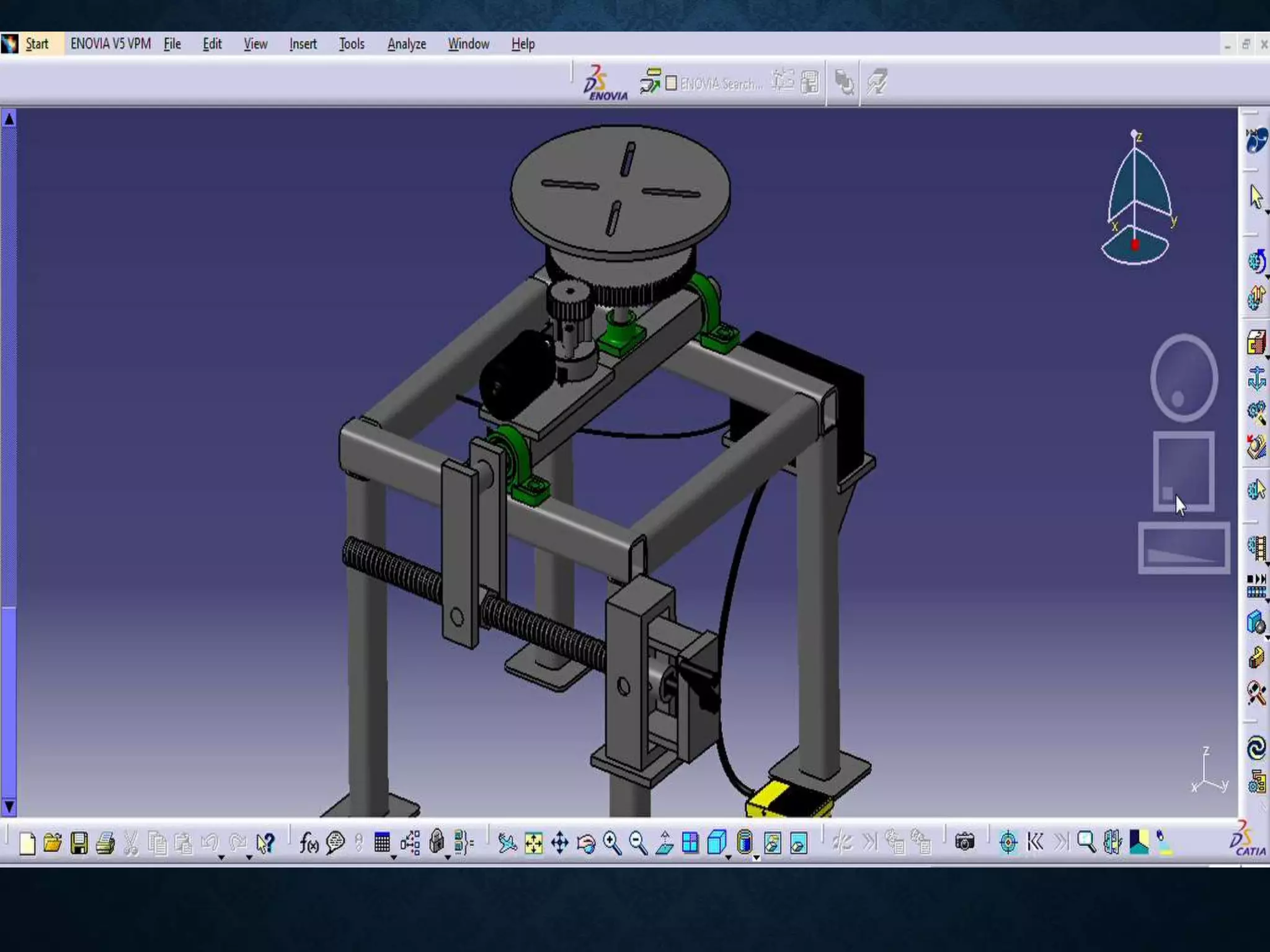Viewport: 1270px width, 952px height.
Task: Open the Insert menu
Action: coord(303,44)
